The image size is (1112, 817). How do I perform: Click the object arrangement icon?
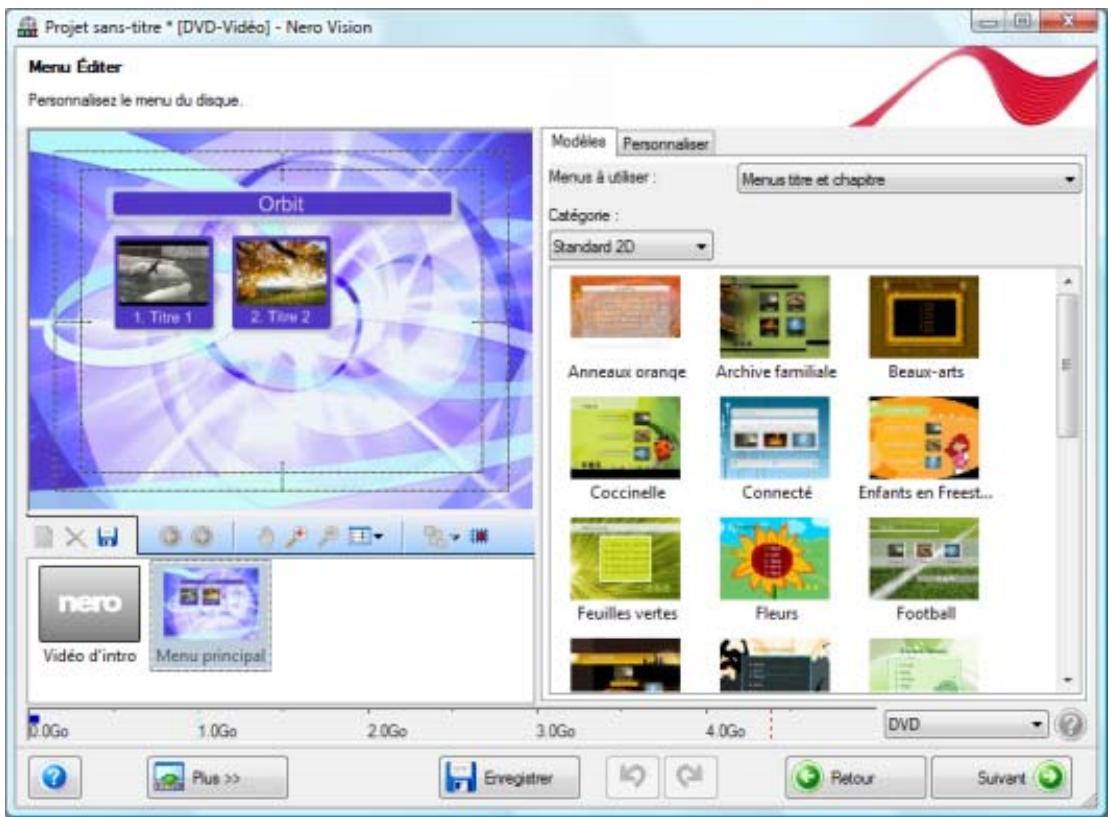(x=435, y=537)
